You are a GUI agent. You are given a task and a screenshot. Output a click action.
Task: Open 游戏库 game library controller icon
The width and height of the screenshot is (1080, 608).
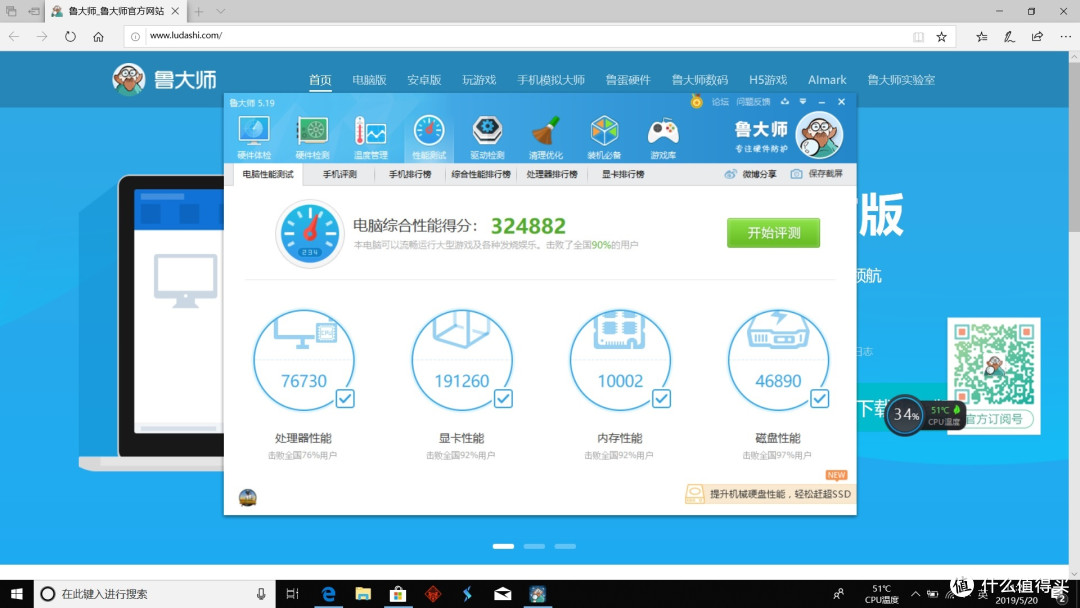(x=663, y=138)
